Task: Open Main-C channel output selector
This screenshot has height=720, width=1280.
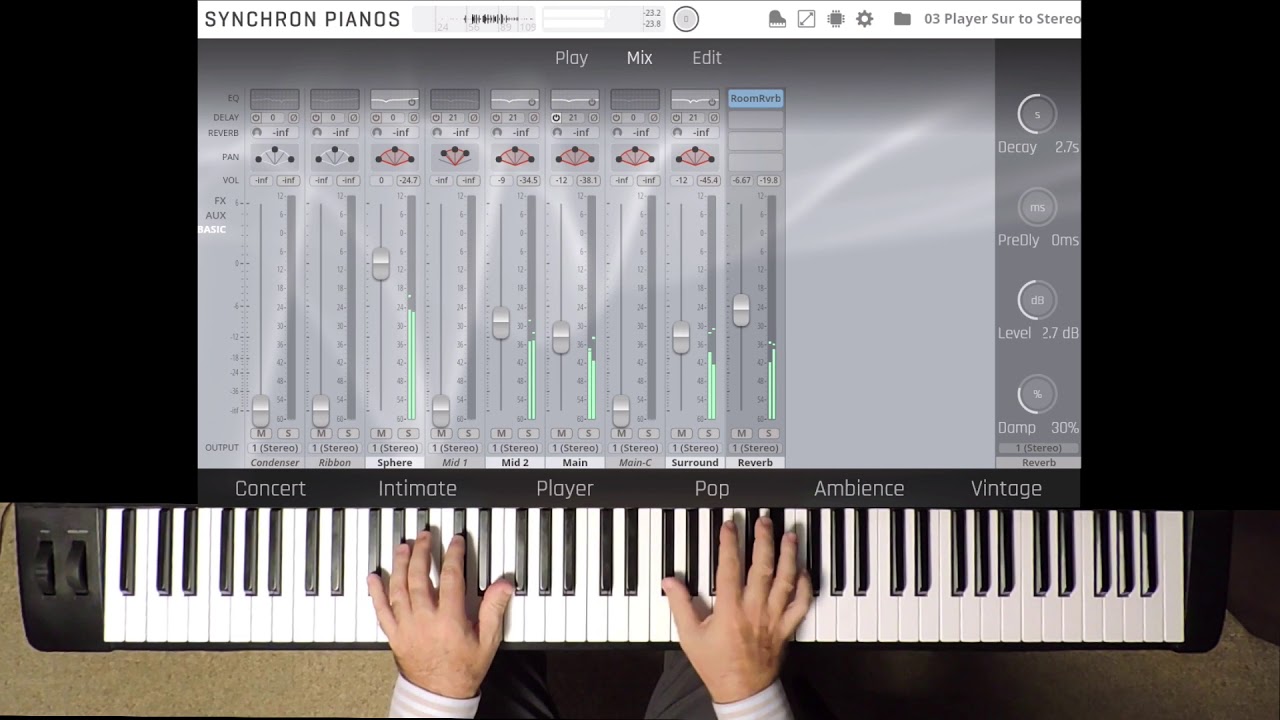Action: tap(635, 448)
